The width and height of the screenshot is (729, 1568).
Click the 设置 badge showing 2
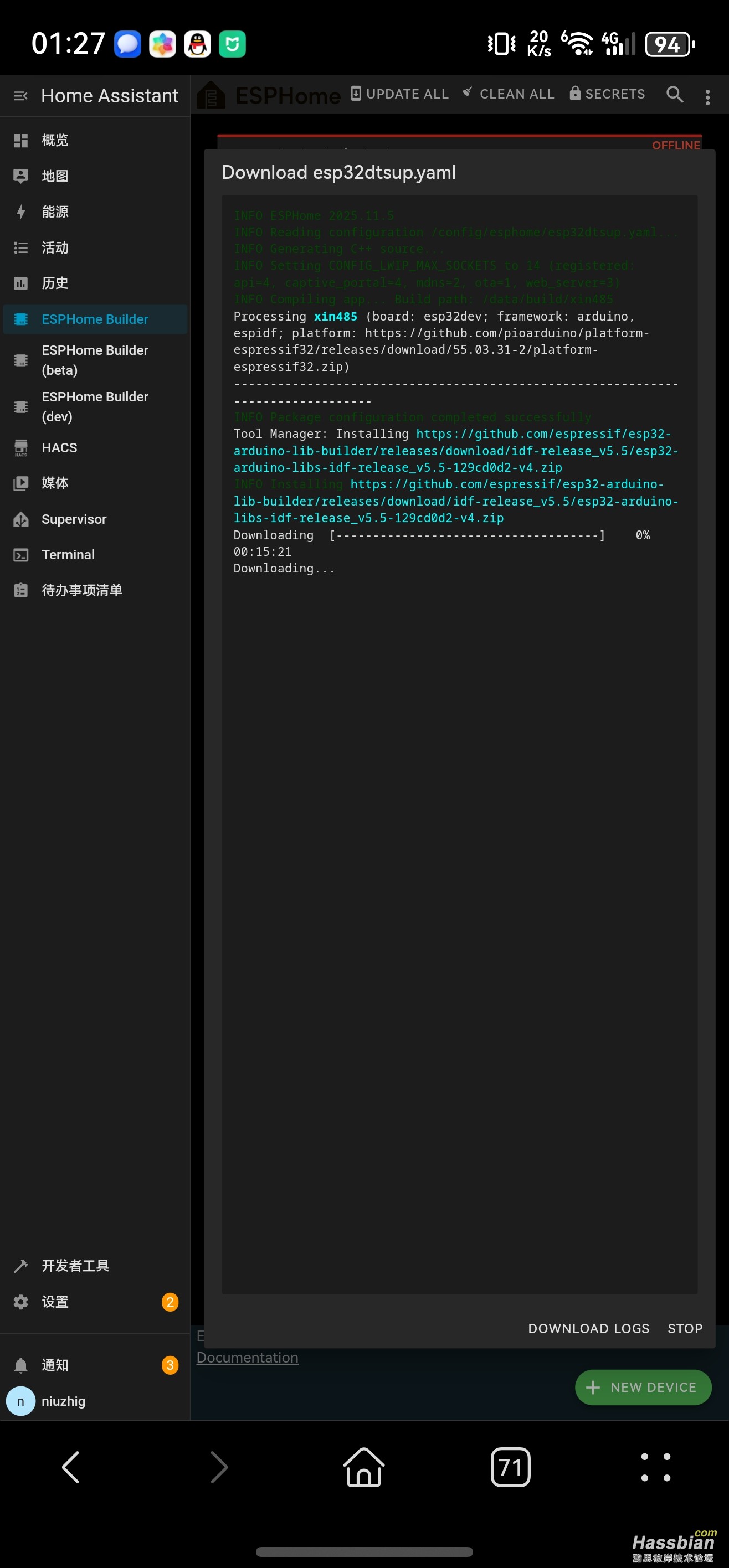click(170, 1302)
